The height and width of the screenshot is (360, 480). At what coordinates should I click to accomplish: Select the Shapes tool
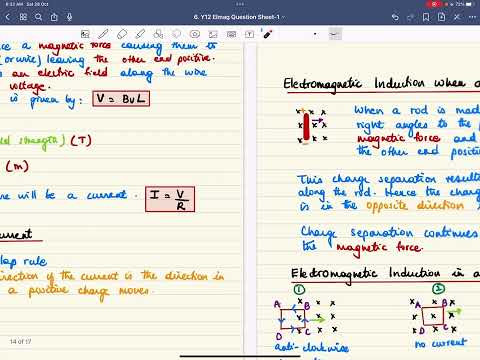coord(158,34)
